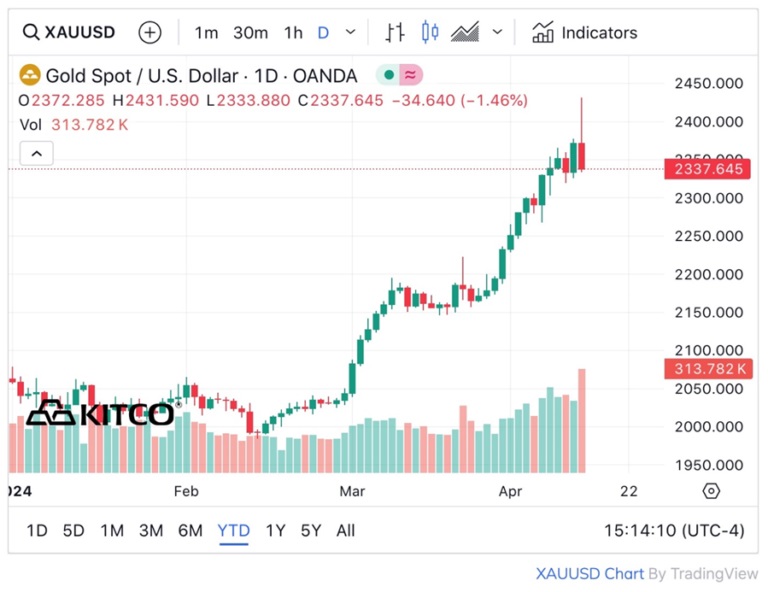Switch to the 1Y range tab

275,531
